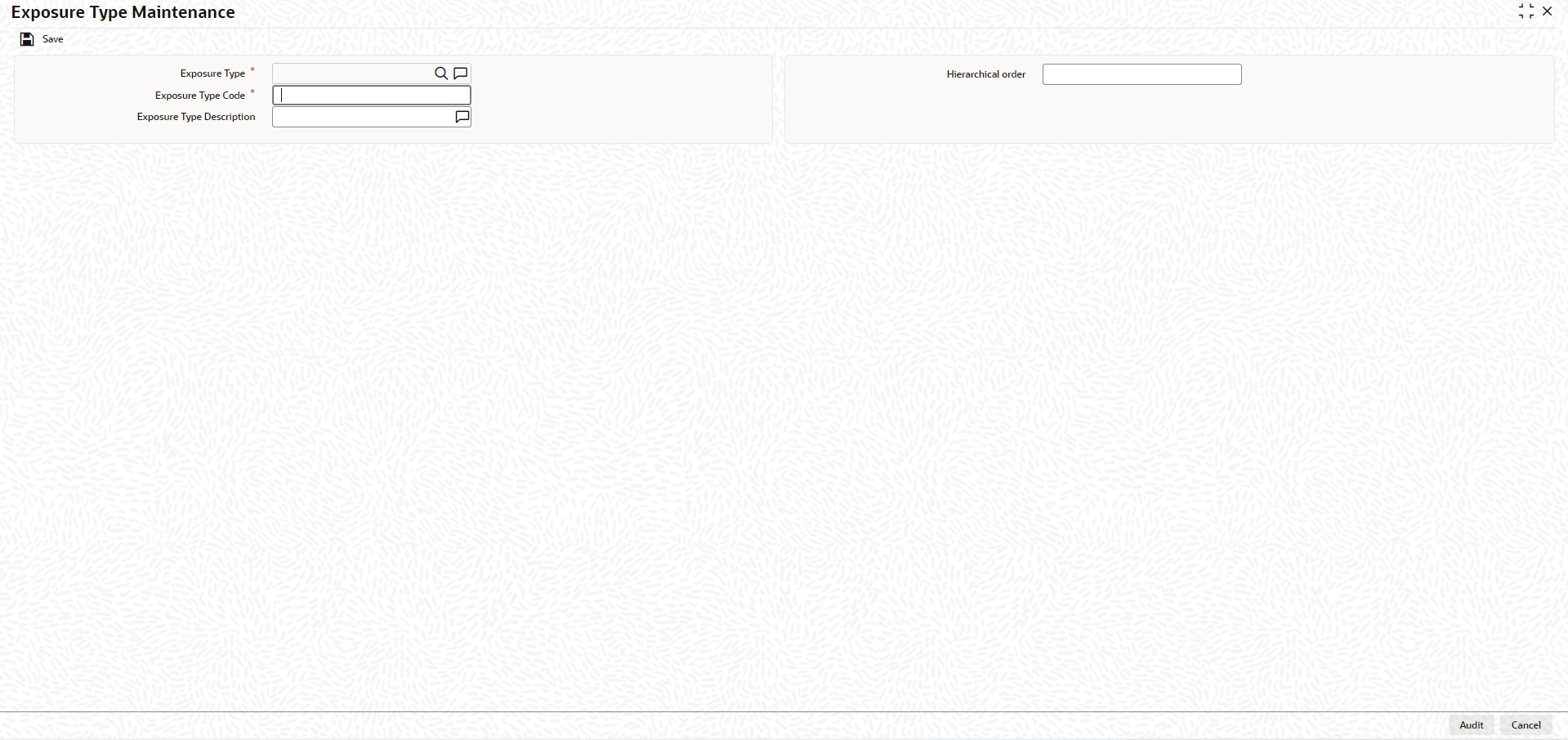Click the Exposure Type Code label
The image size is (1568, 740).
[200, 96]
